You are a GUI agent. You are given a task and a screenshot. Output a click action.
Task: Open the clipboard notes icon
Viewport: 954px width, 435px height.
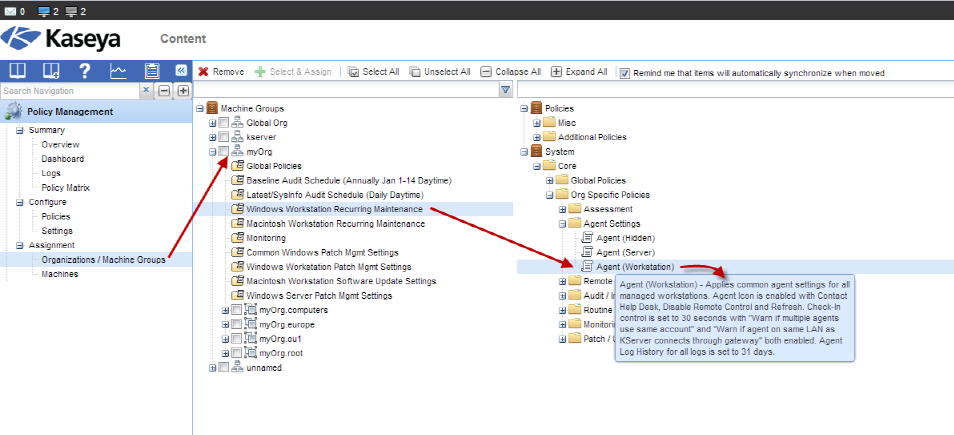pos(152,71)
